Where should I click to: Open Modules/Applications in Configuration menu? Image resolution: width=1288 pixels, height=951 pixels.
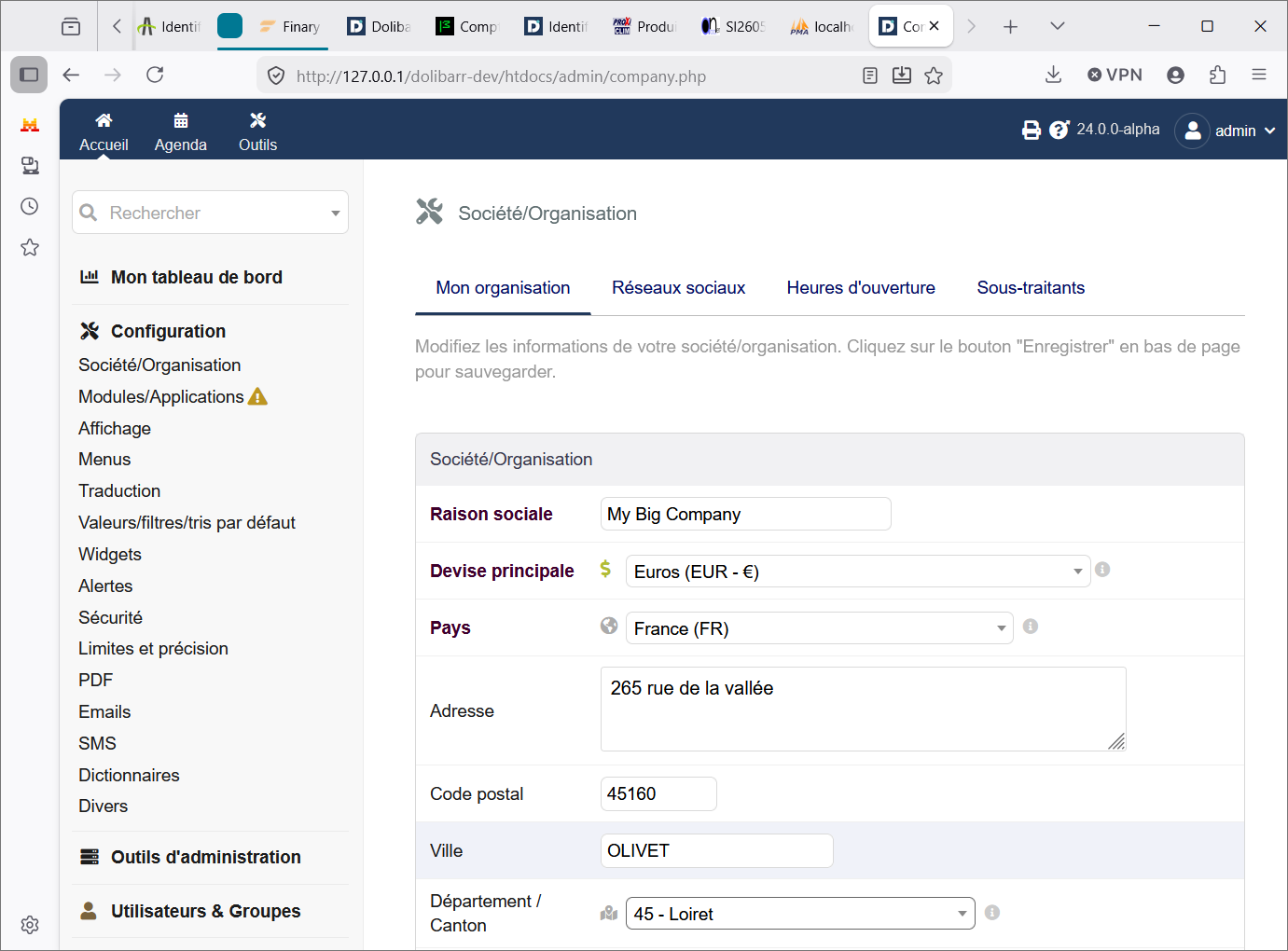[161, 397]
